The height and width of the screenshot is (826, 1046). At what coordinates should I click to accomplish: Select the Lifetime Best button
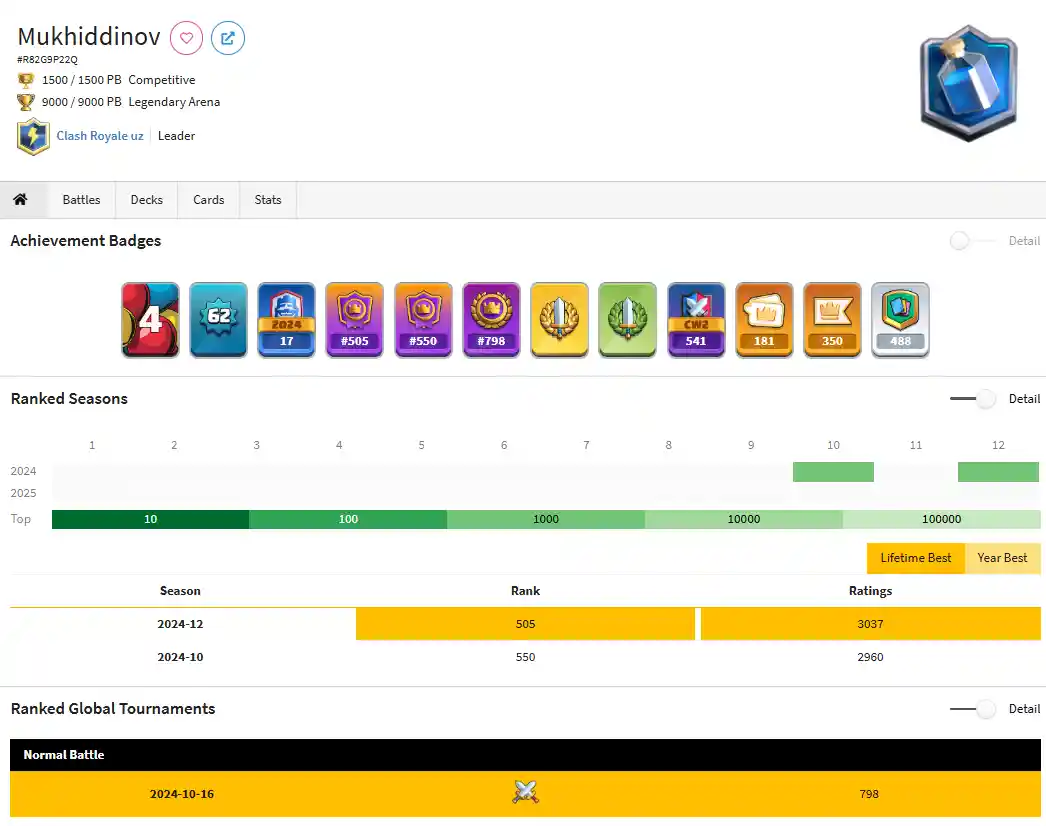pyautogui.click(x=915, y=558)
